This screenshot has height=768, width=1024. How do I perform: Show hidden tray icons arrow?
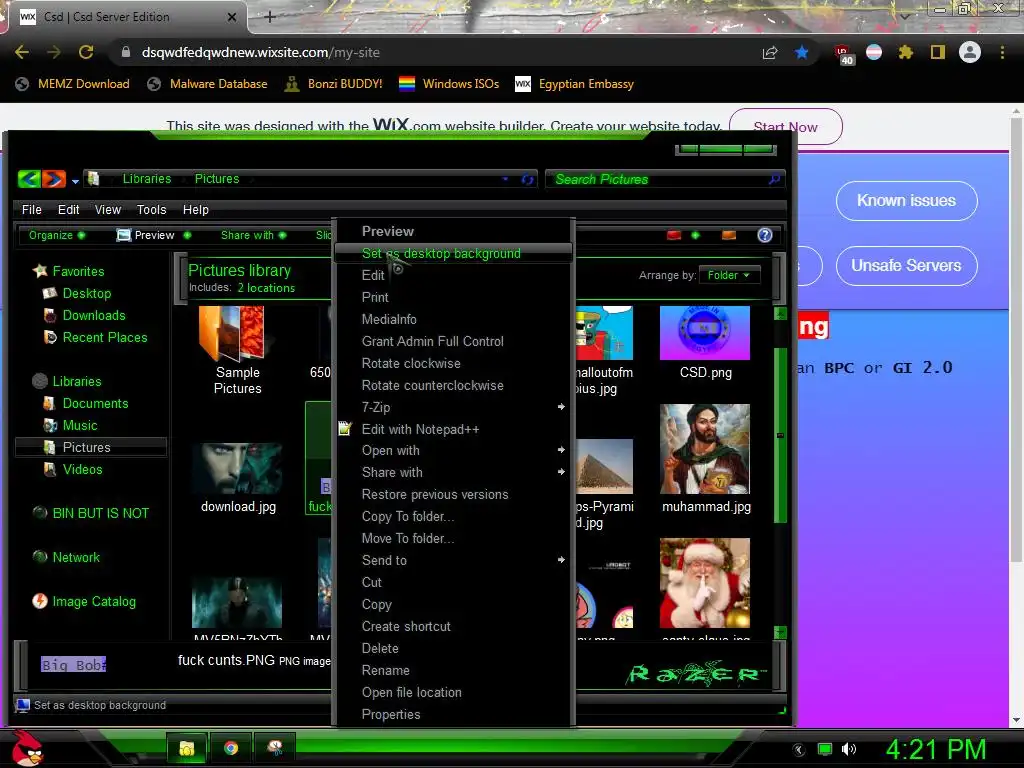799,750
